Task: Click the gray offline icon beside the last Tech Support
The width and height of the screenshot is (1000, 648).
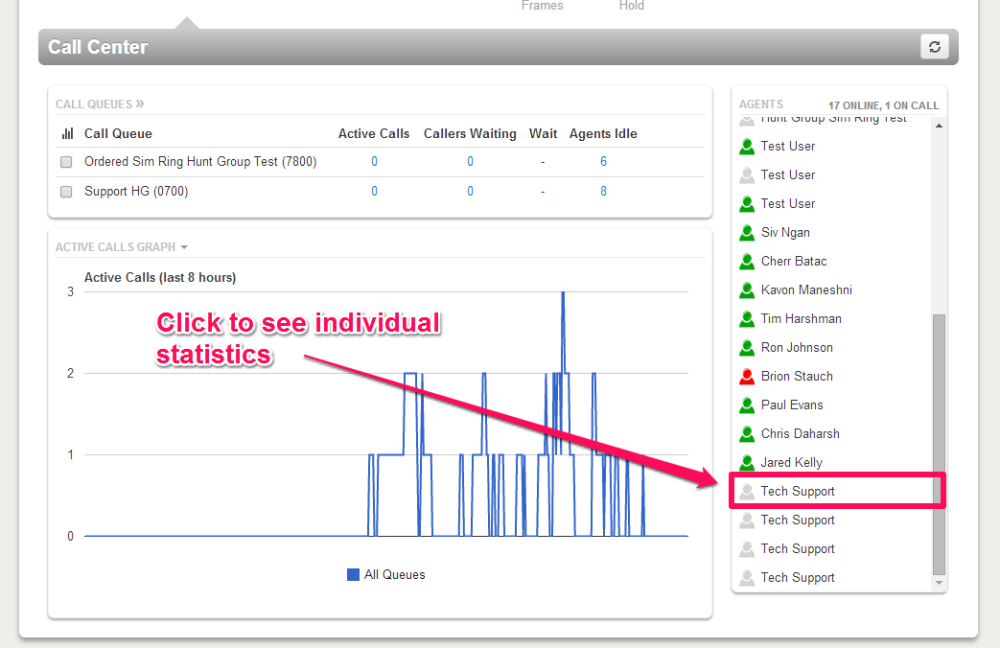Action: tap(746, 577)
